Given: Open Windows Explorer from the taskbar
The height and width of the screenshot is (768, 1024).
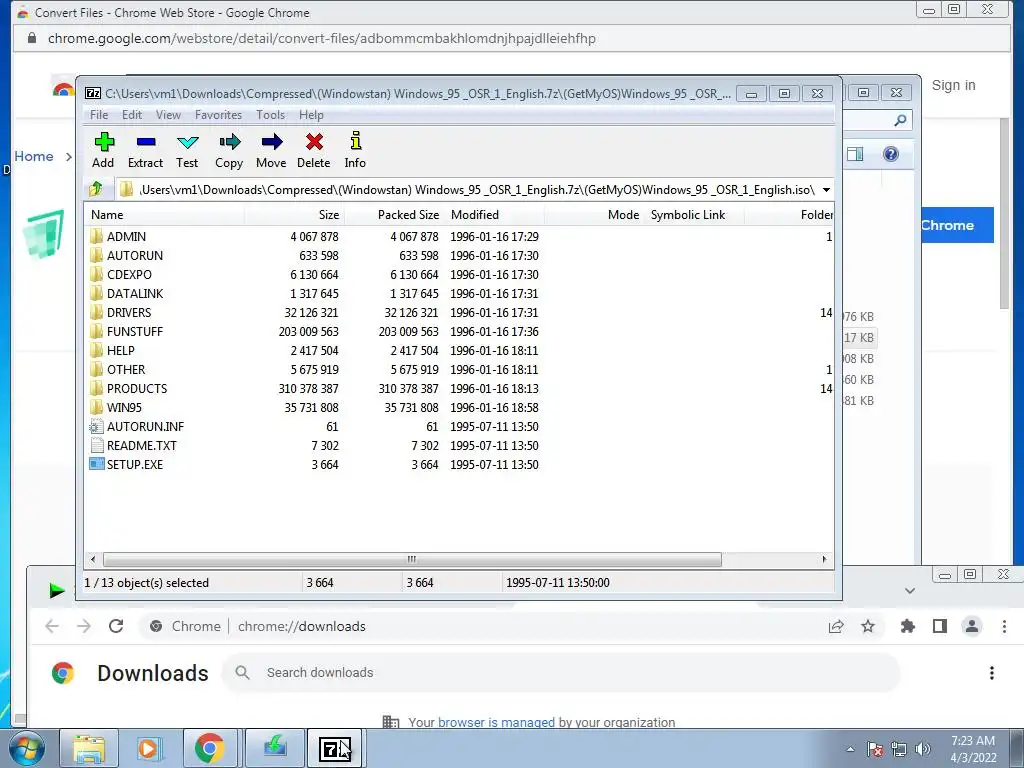Looking at the screenshot, I should (x=89, y=748).
